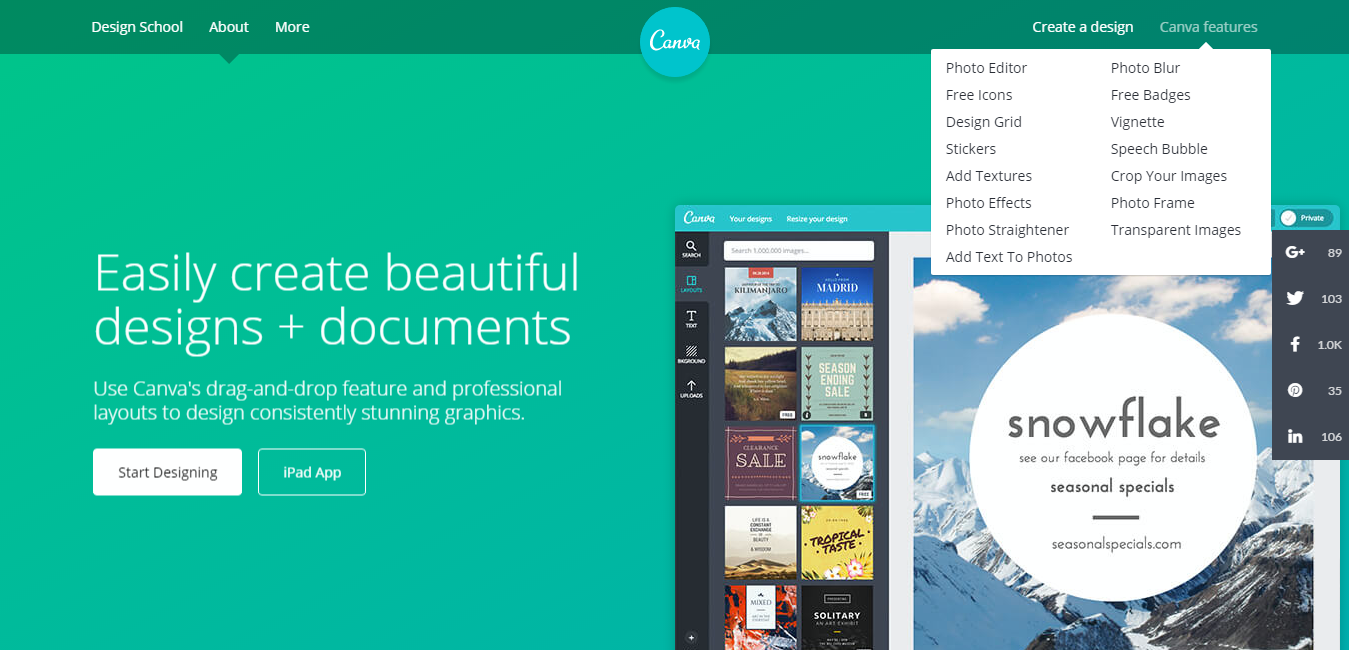The width and height of the screenshot is (1349, 650).
Task: Open the More menu
Action: click(x=292, y=27)
